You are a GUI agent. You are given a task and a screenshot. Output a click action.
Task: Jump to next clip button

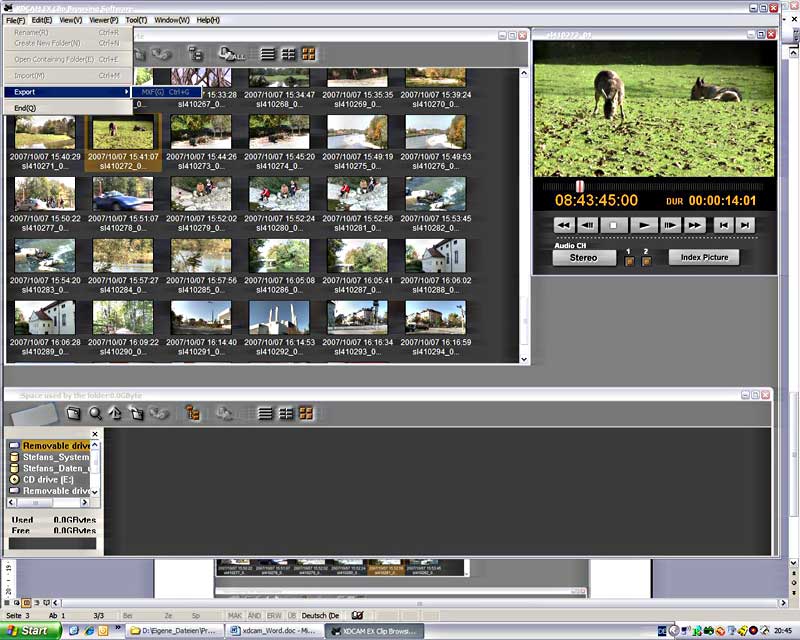pos(745,226)
